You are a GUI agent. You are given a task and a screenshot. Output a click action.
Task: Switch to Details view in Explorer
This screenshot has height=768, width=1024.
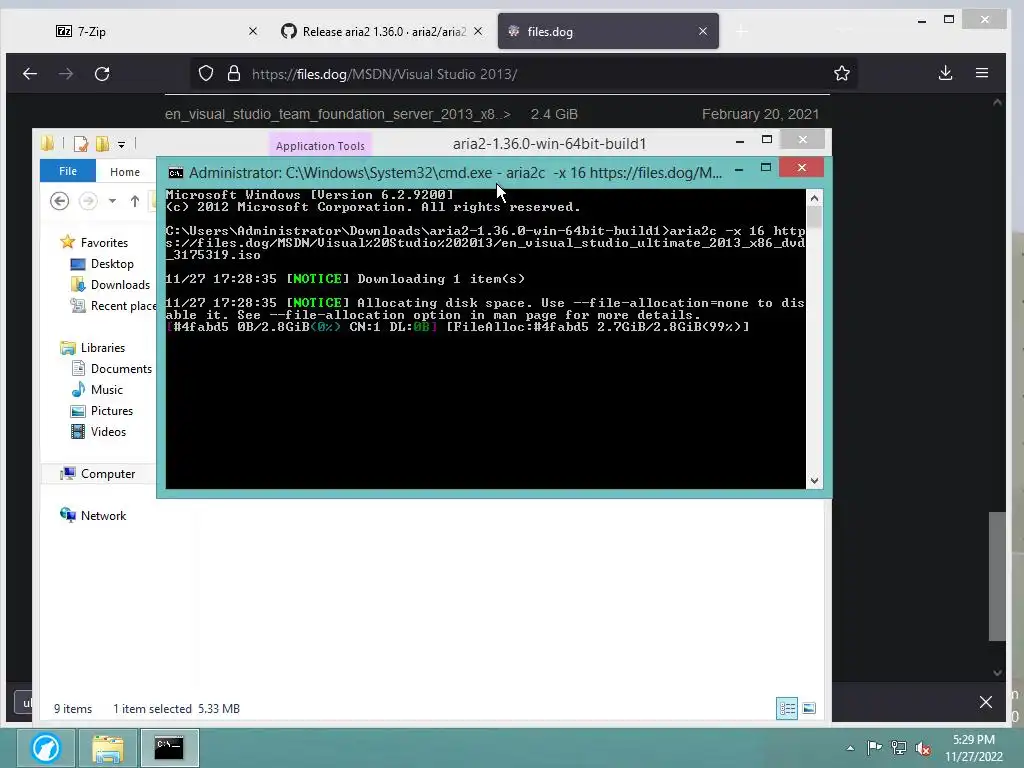787,709
